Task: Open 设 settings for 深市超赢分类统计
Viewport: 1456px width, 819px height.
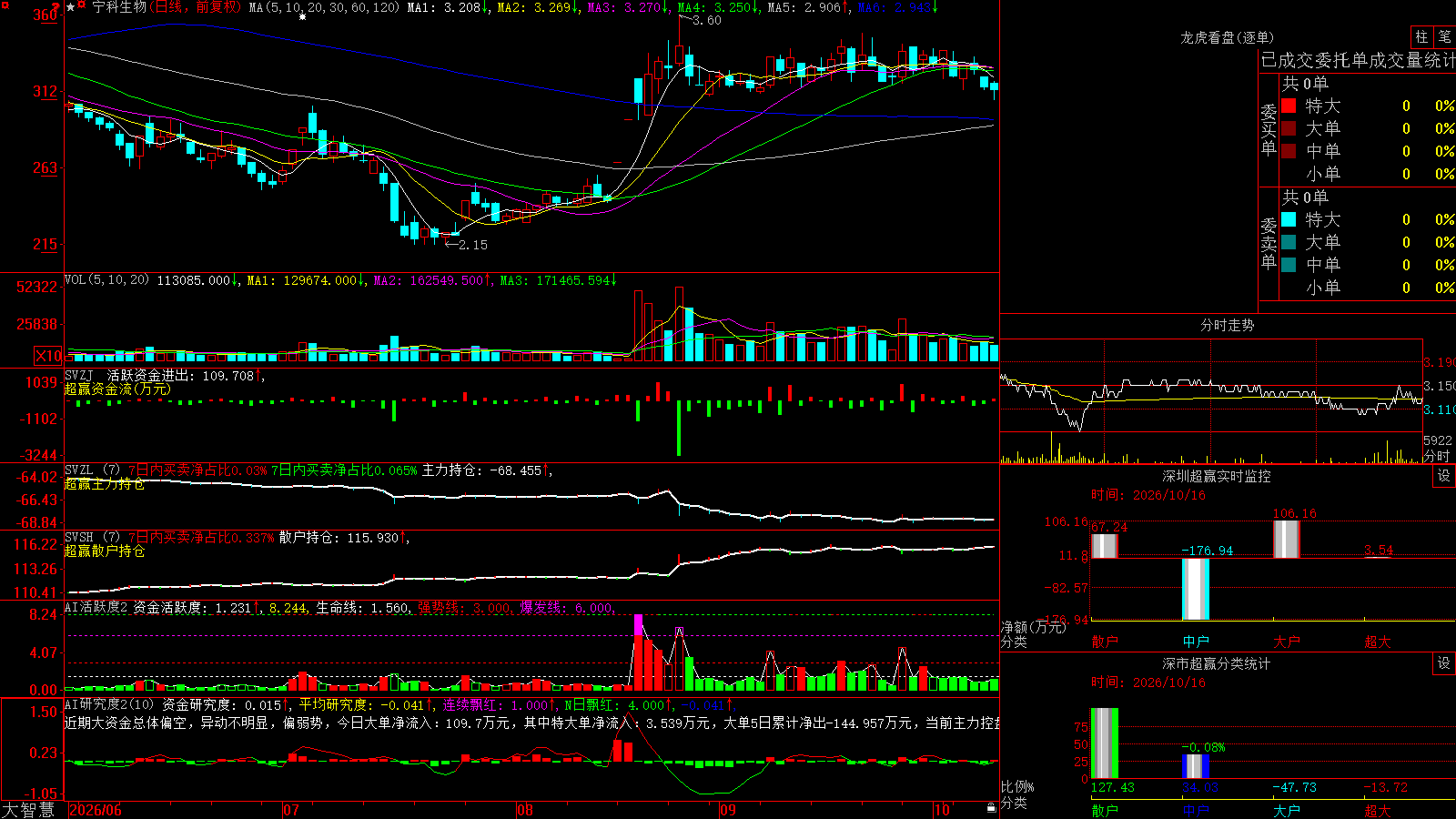Action: click(x=1444, y=663)
